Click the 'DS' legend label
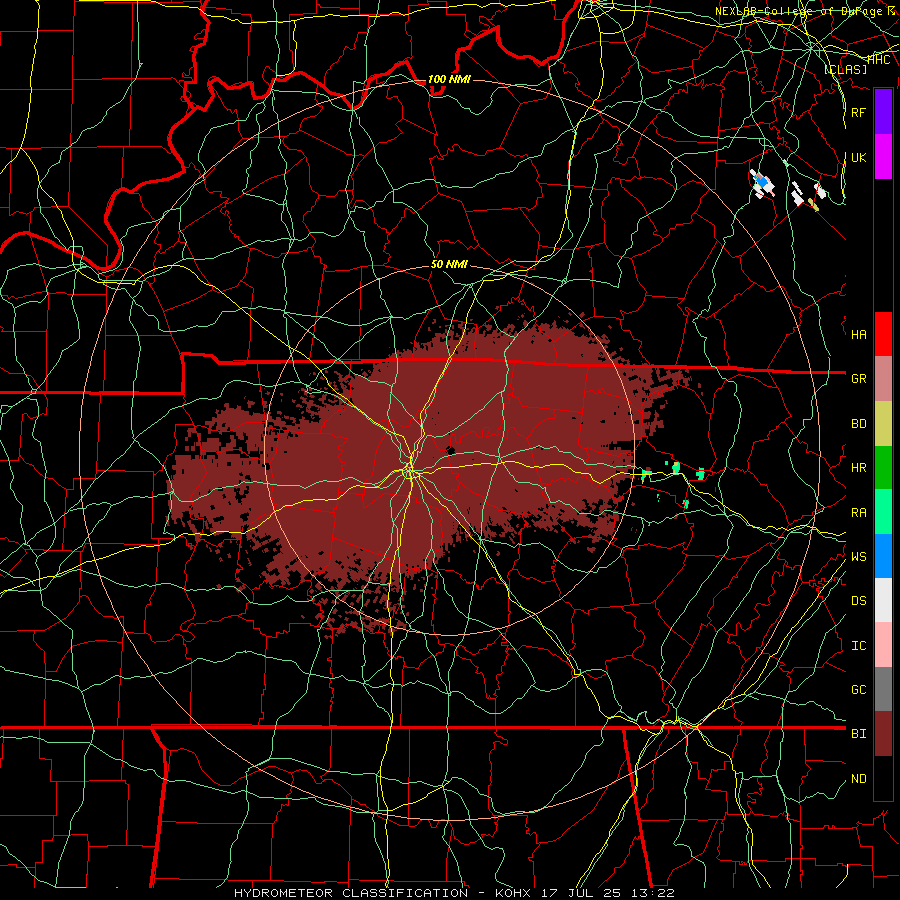This screenshot has width=900, height=900. [859, 601]
